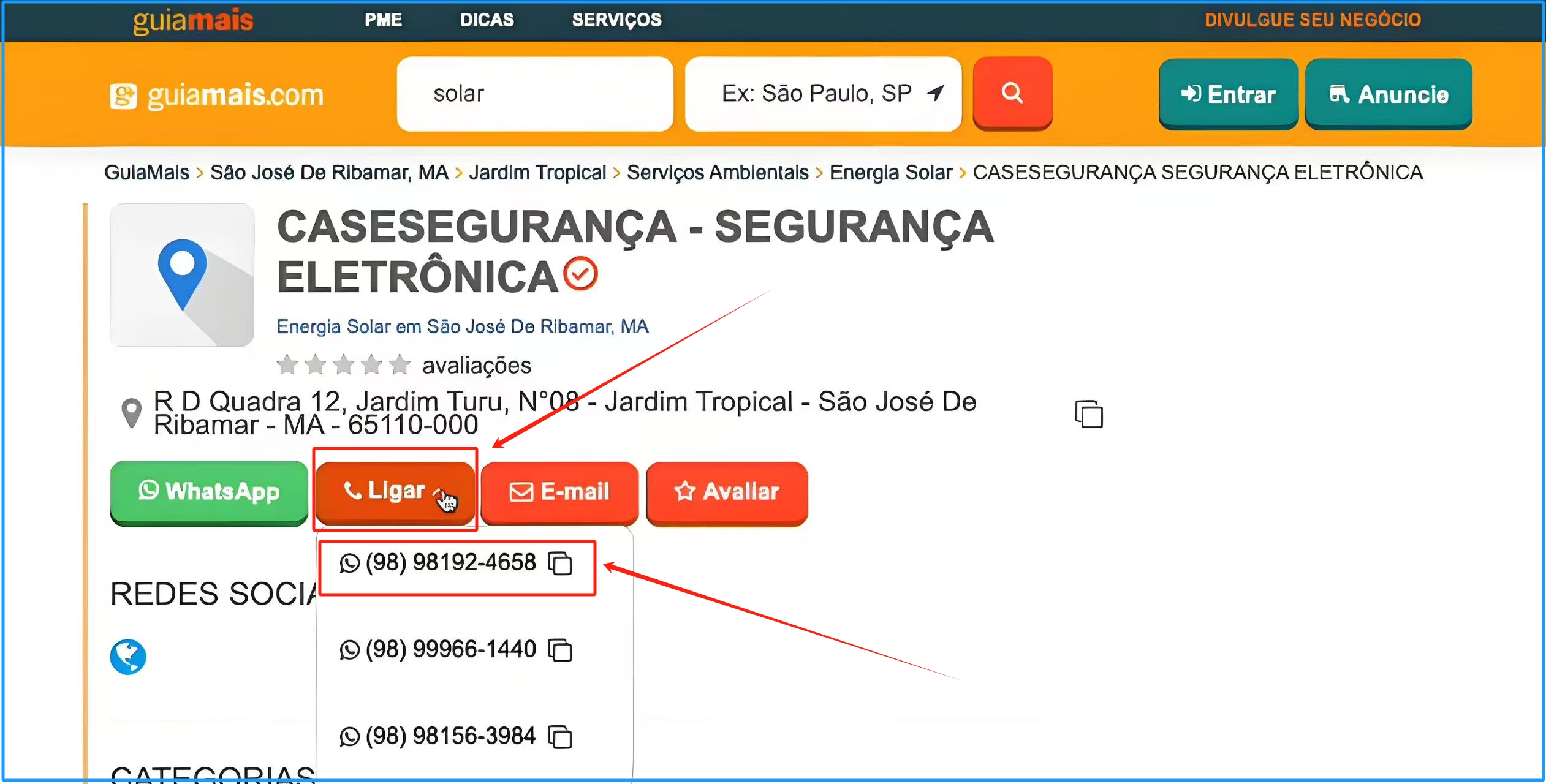Go to Serviços Ambientais breadcrumb
The image size is (1546, 784).
(718, 173)
